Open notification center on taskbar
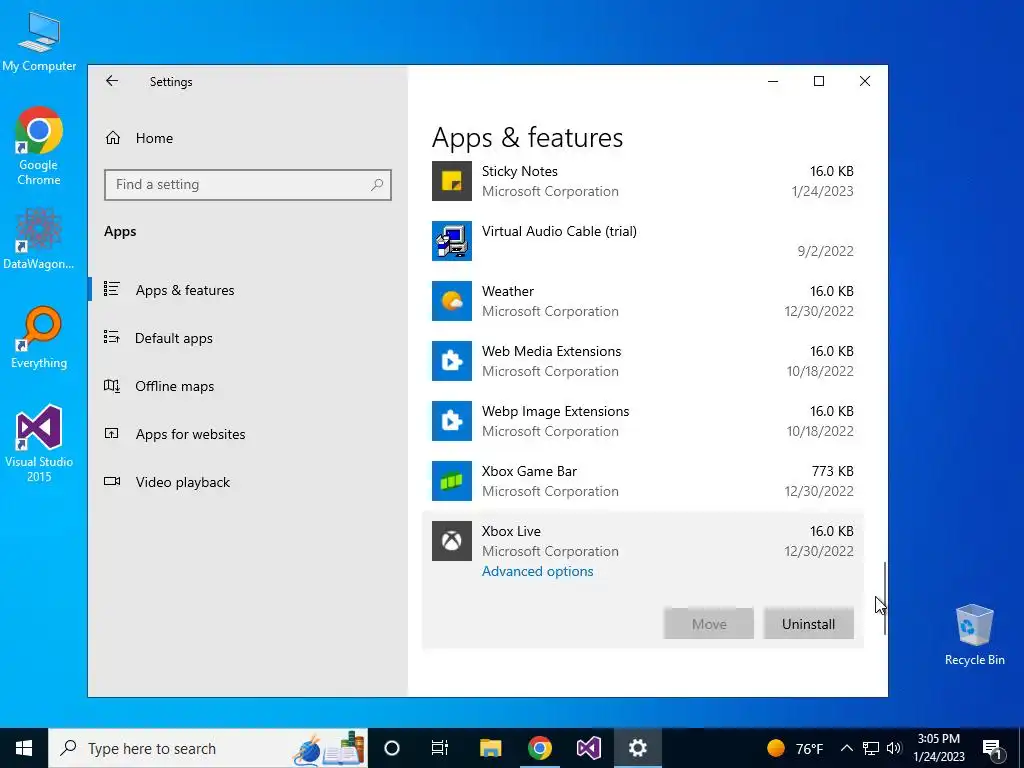Image resolution: width=1024 pixels, height=768 pixels. tap(993, 749)
